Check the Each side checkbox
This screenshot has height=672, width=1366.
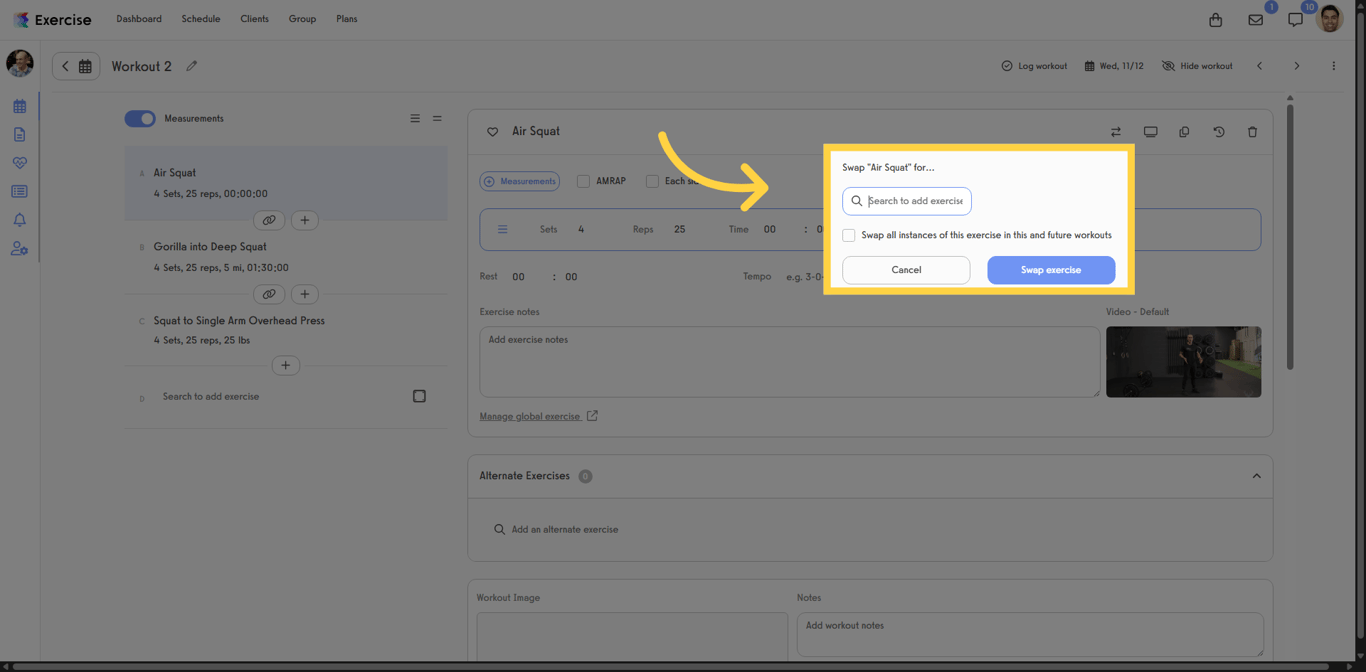652,181
